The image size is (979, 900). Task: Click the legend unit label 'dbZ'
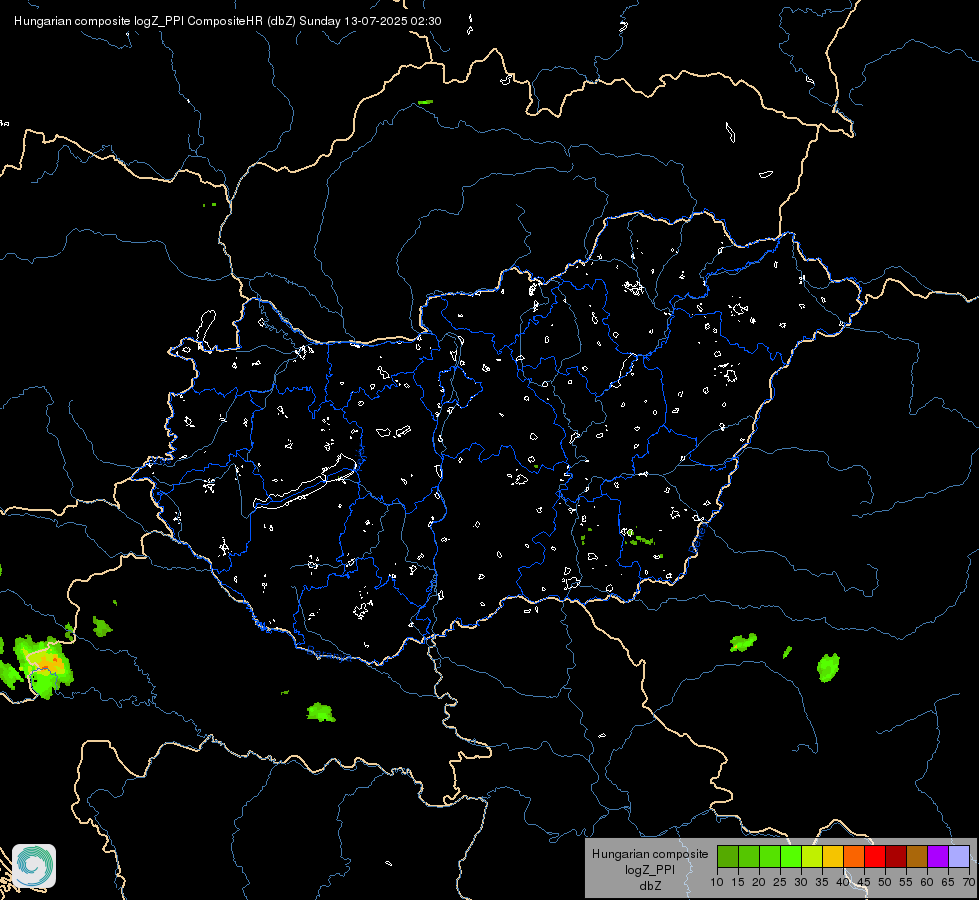pyautogui.click(x=650, y=886)
